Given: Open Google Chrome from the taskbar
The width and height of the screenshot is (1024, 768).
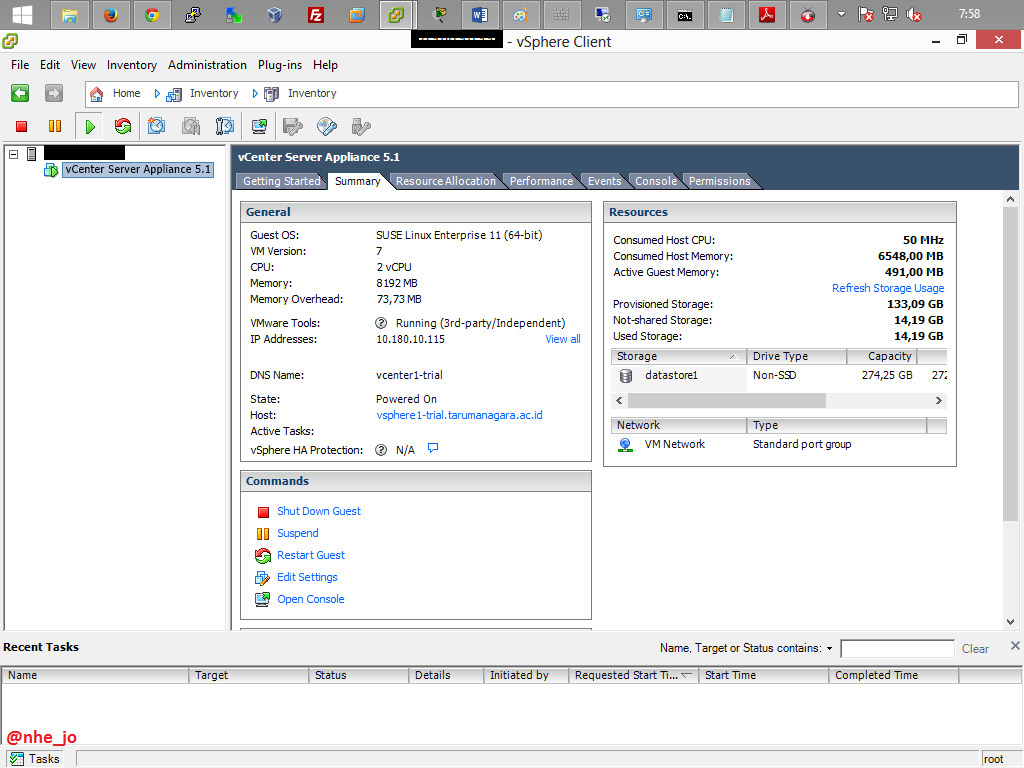Looking at the screenshot, I should coord(152,14).
